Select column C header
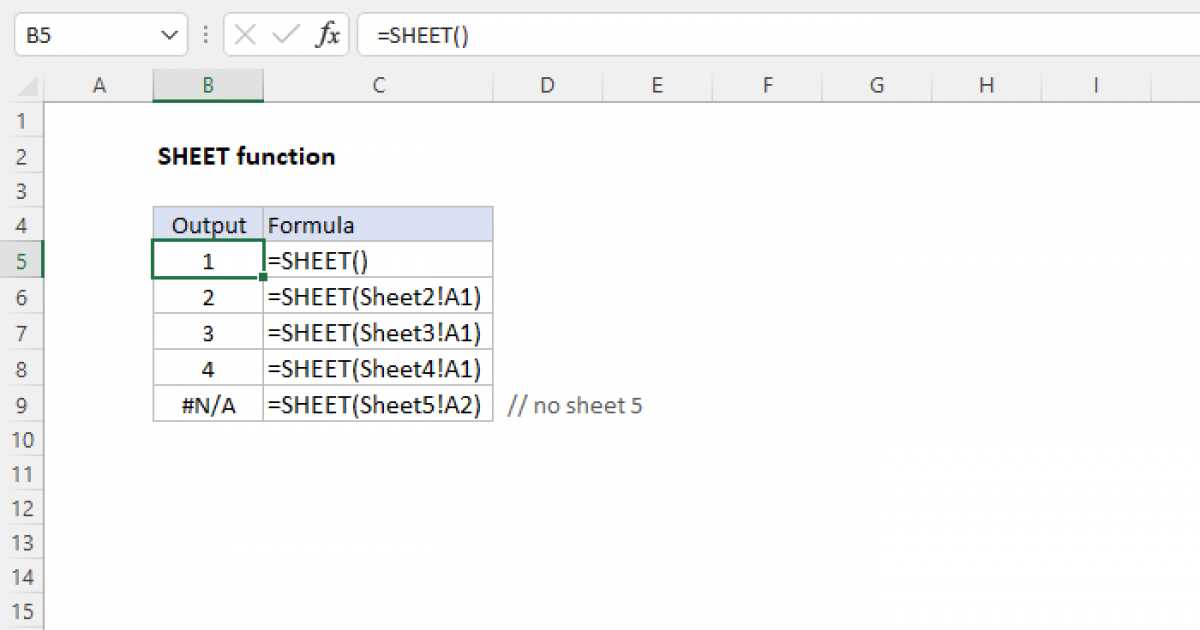The image size is (1200, 630). point(378,86)
